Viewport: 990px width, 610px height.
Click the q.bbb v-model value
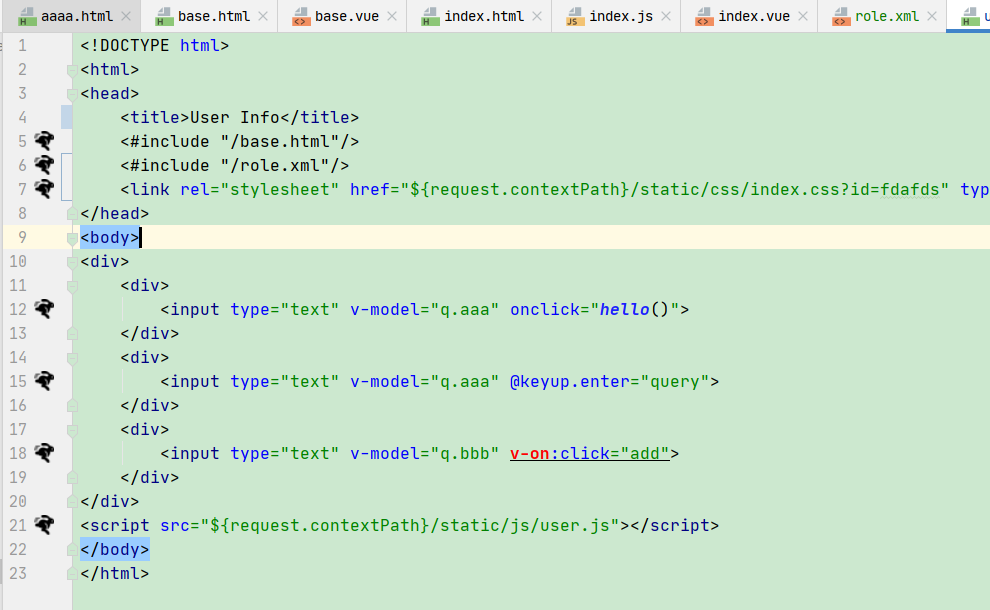(x=465, y=453)
